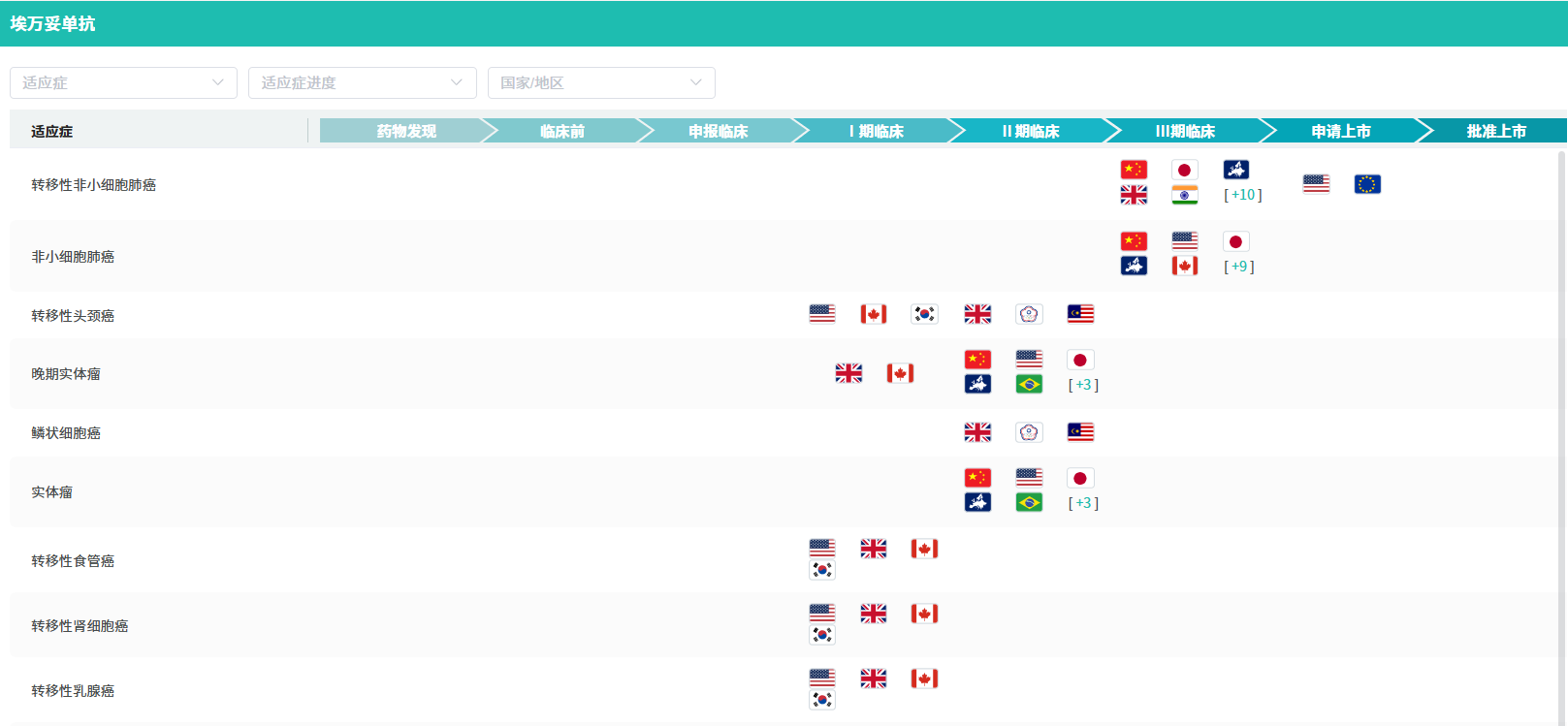Select Canada flag in 晚期实体瘤 row
1568x726 pixels.
(900, 373)
